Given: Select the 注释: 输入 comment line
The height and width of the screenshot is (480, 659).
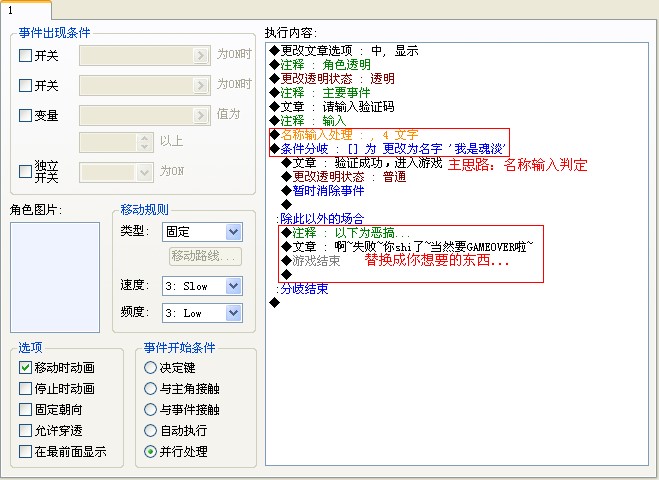Looking at the screenshot, I should point(308,121).
